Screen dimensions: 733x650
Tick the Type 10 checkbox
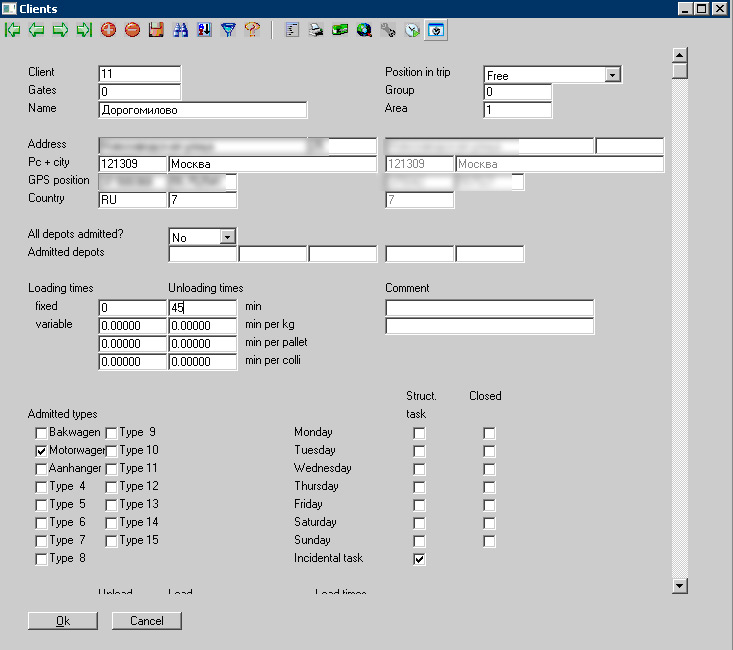pyautogui.click(x=111, y=451)
